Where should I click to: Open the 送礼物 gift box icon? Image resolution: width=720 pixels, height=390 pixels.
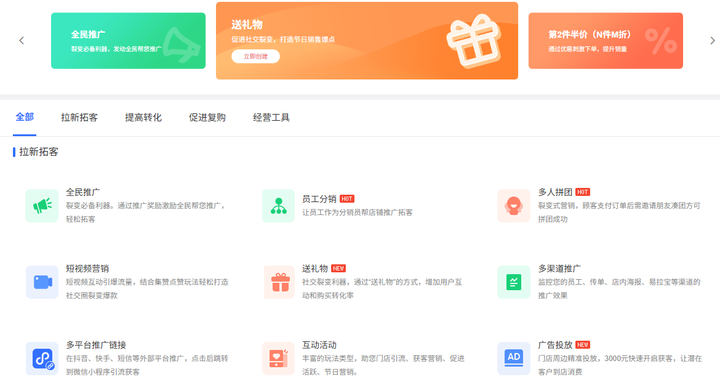tap(278, 282)
